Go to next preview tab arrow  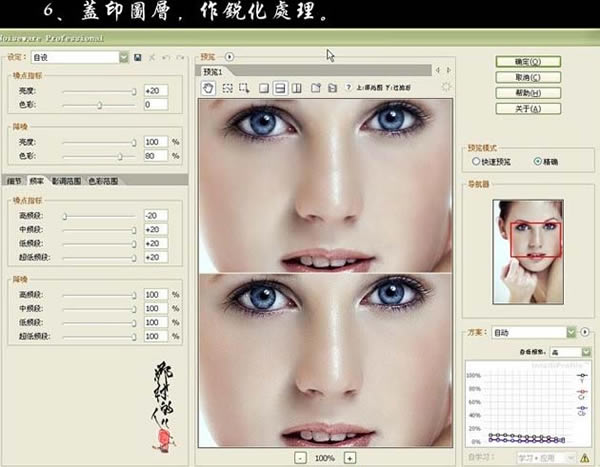[x=448, y=70]
